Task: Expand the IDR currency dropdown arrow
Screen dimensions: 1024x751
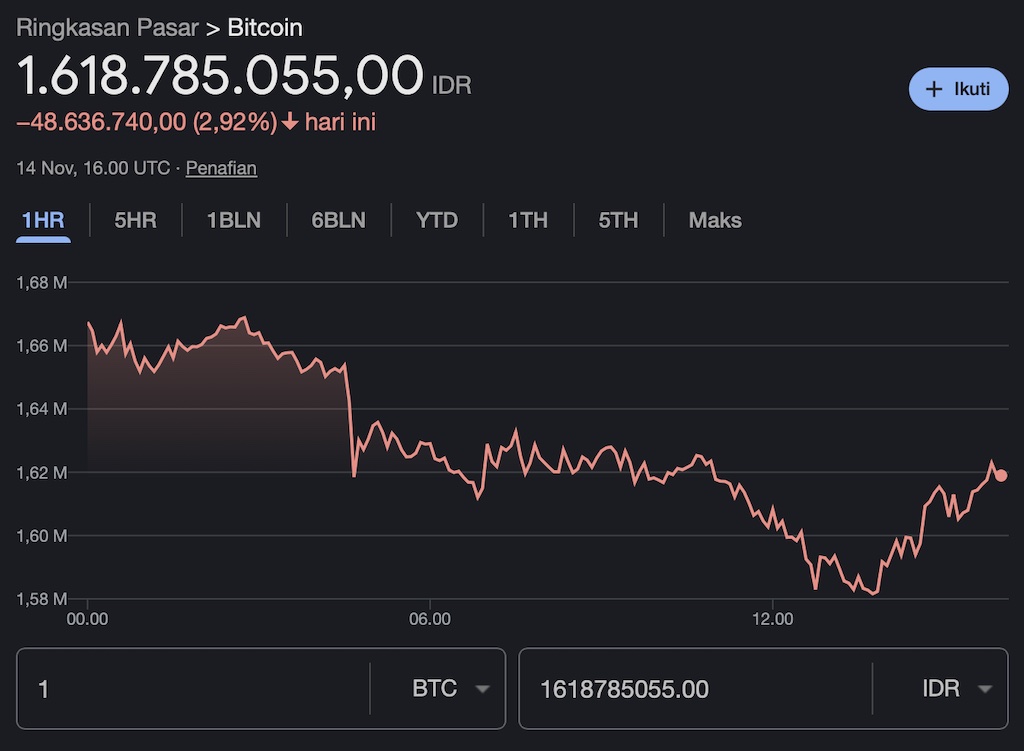Action: click(985, 689)
